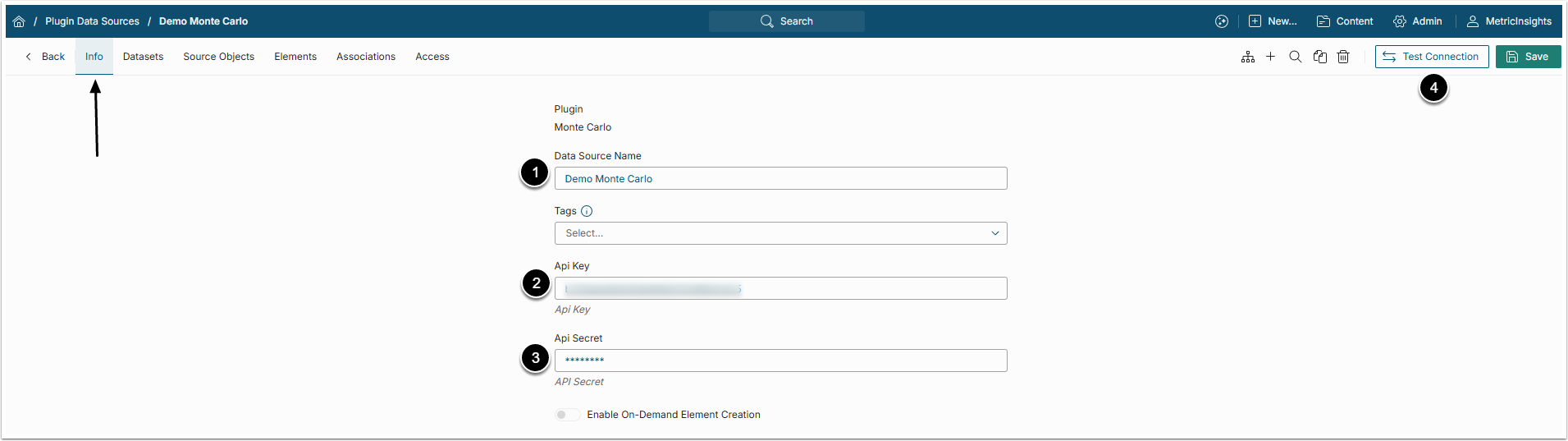1568x441 pixels.
Task: Open the AI sparkle assistant icon
Action: pos(1222,21)
